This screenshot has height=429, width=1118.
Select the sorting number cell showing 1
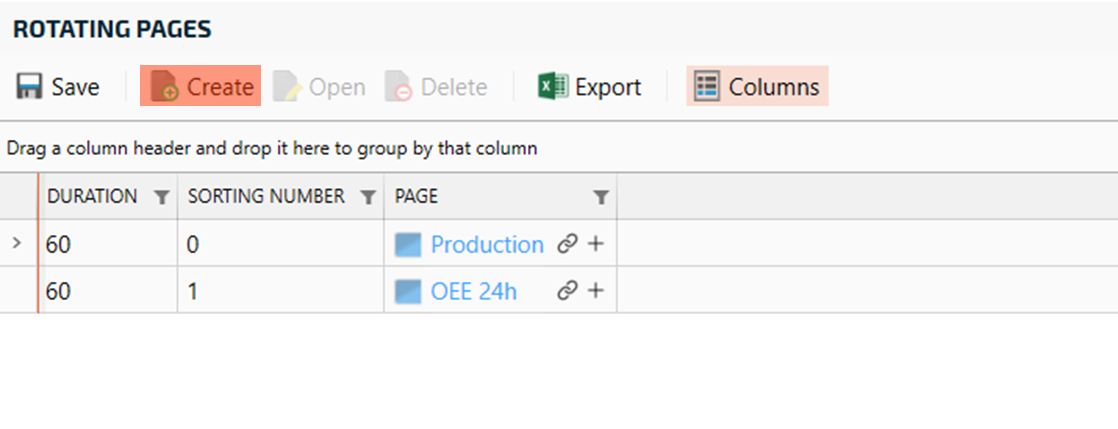(x=280, y=291)
